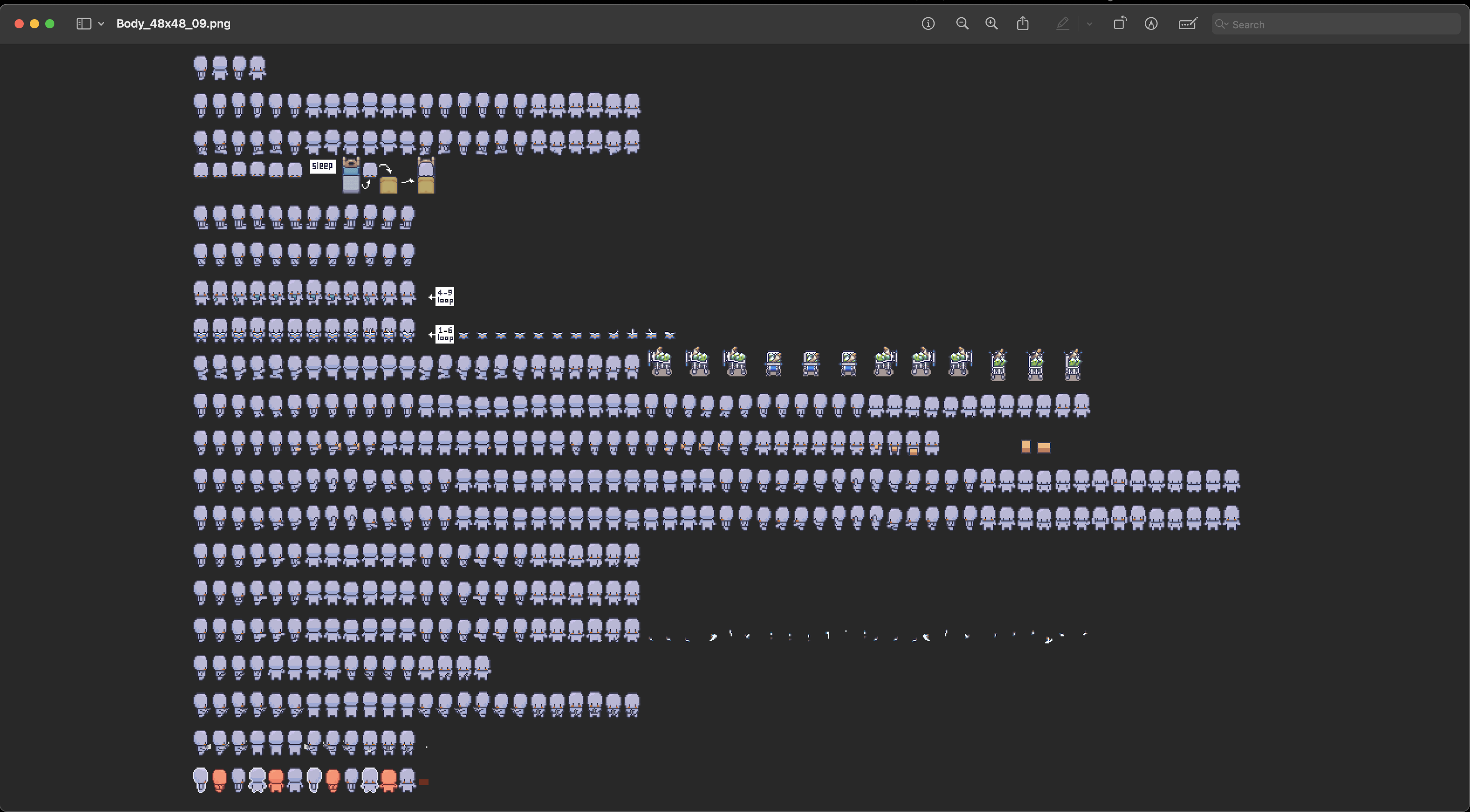The image size is (1470, 812).
Task: Open the image info inspector
Action: [928, 23]
